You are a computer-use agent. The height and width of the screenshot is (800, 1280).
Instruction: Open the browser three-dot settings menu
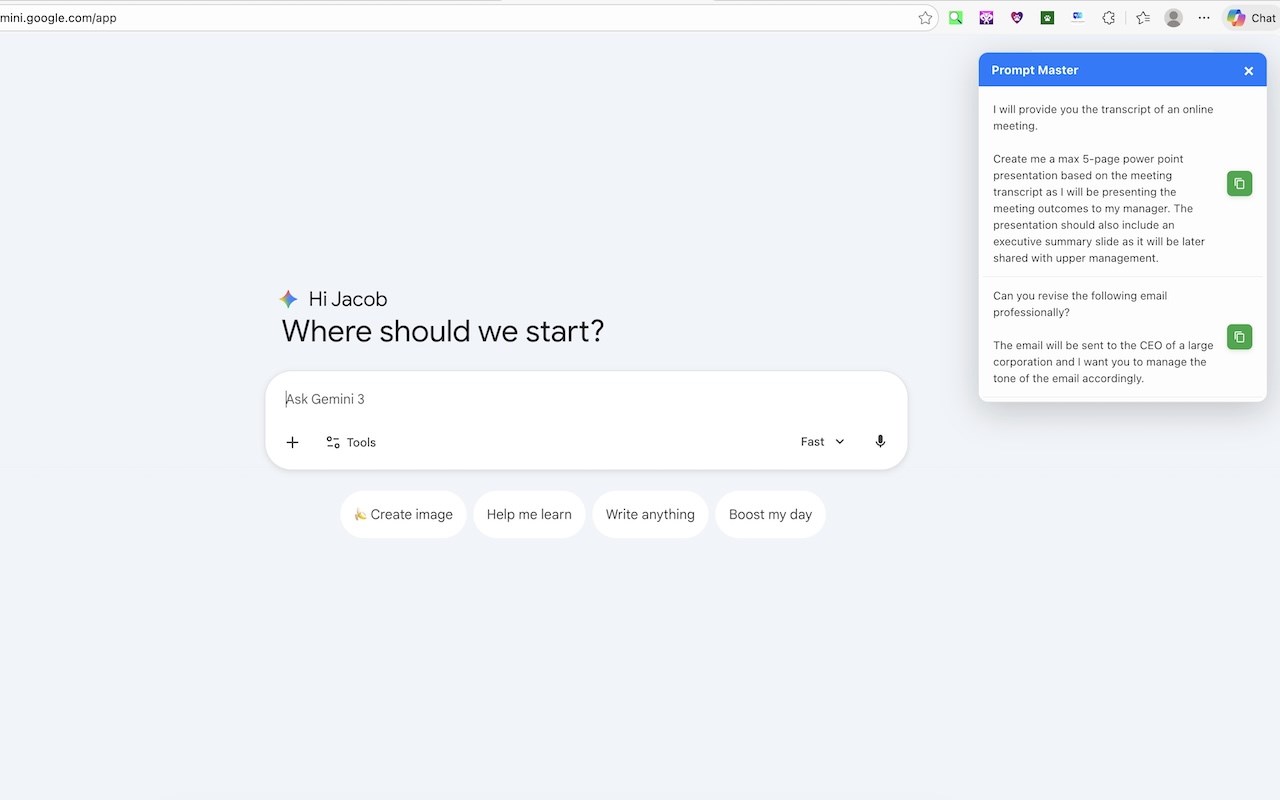(1204, 18)
